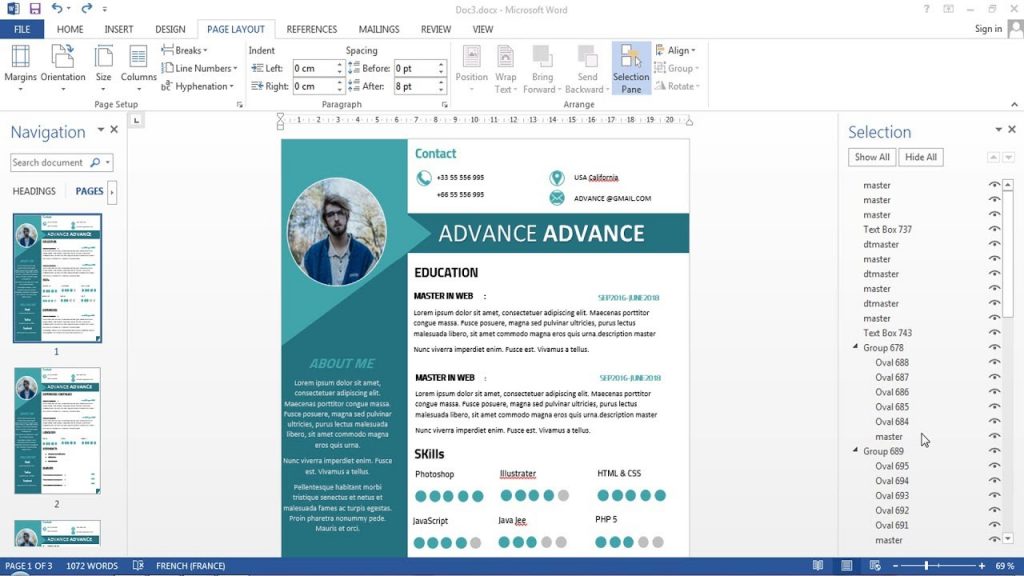Open the Breaks dropdown
The height and width of the screenshot is (576, 1024).
pos(185,50)
